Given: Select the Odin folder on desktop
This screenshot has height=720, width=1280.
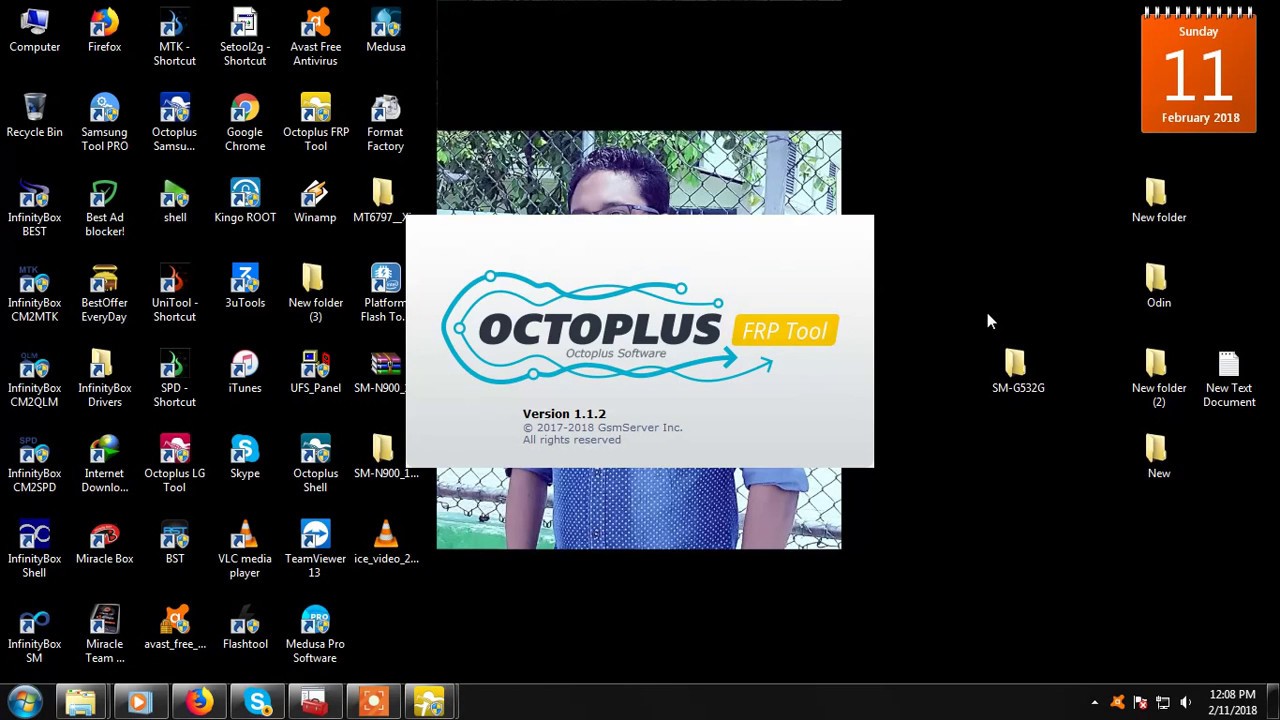Looking at the screenshot, I should click(x=1158, y=287).
